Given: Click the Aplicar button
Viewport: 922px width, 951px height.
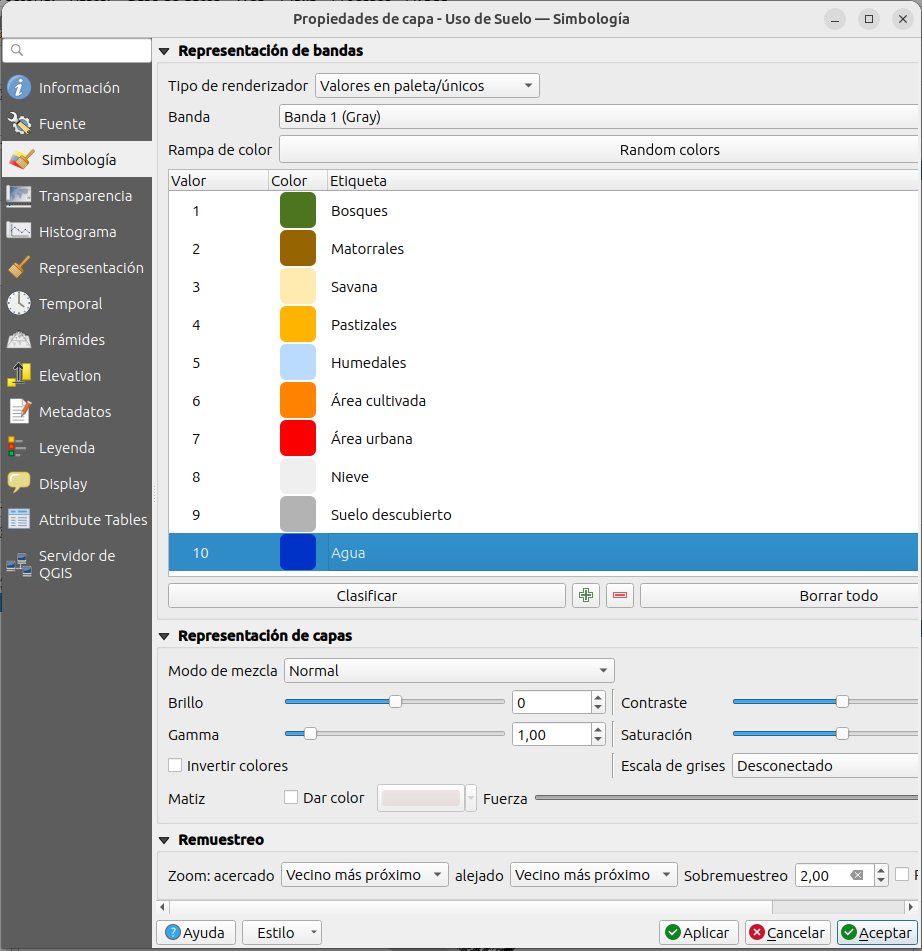Looking at the screenshot, I should point(699,933).
